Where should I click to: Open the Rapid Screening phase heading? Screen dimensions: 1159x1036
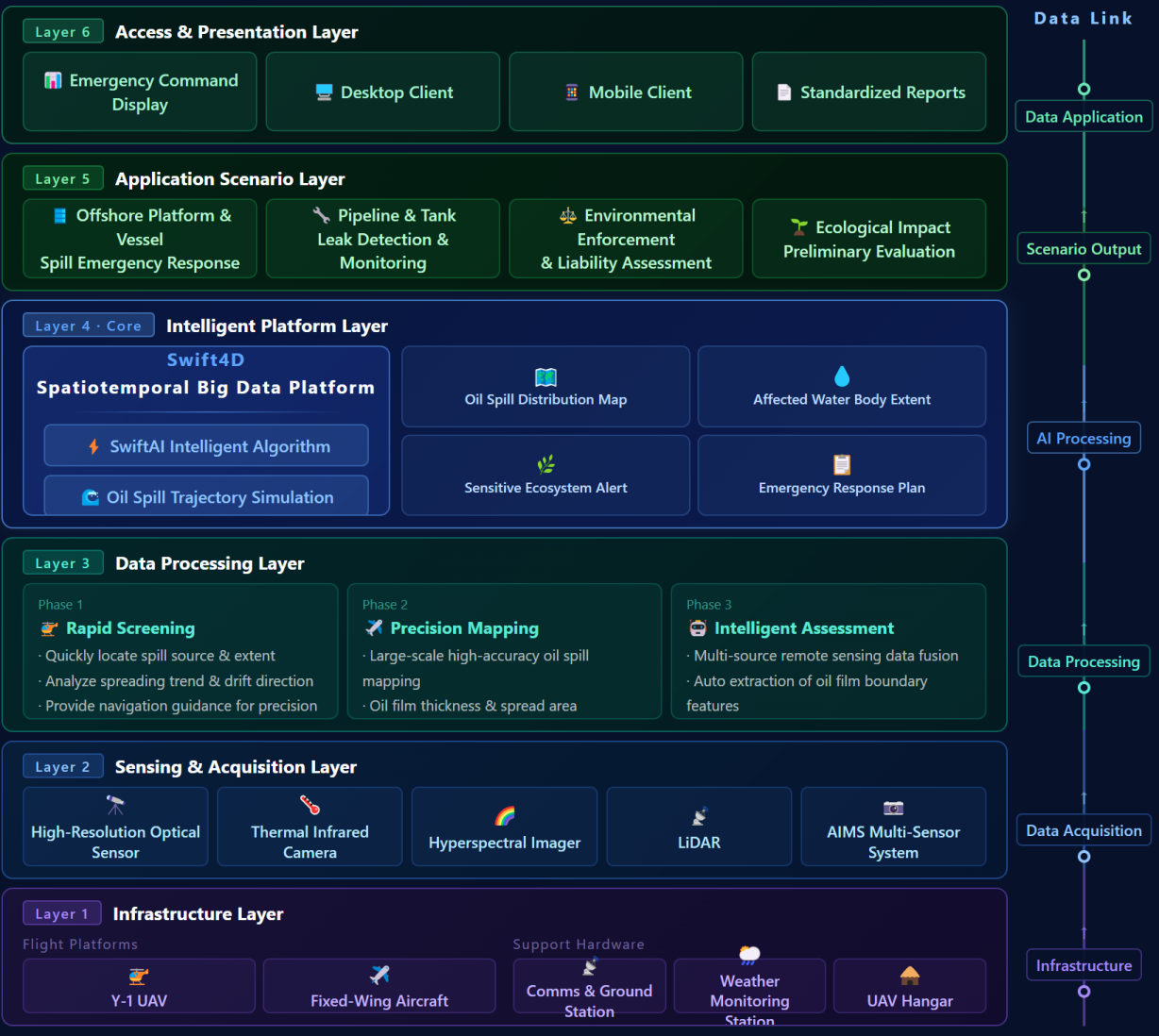click(x=130, y=628)
